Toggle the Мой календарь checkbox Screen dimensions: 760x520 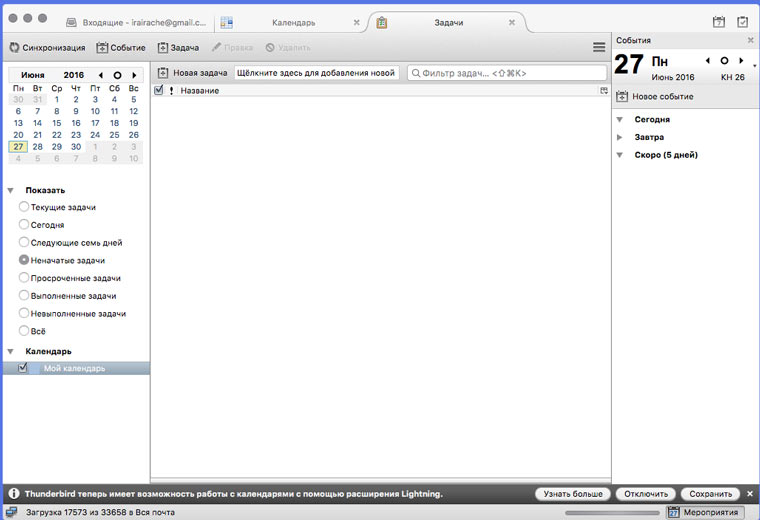23,368
